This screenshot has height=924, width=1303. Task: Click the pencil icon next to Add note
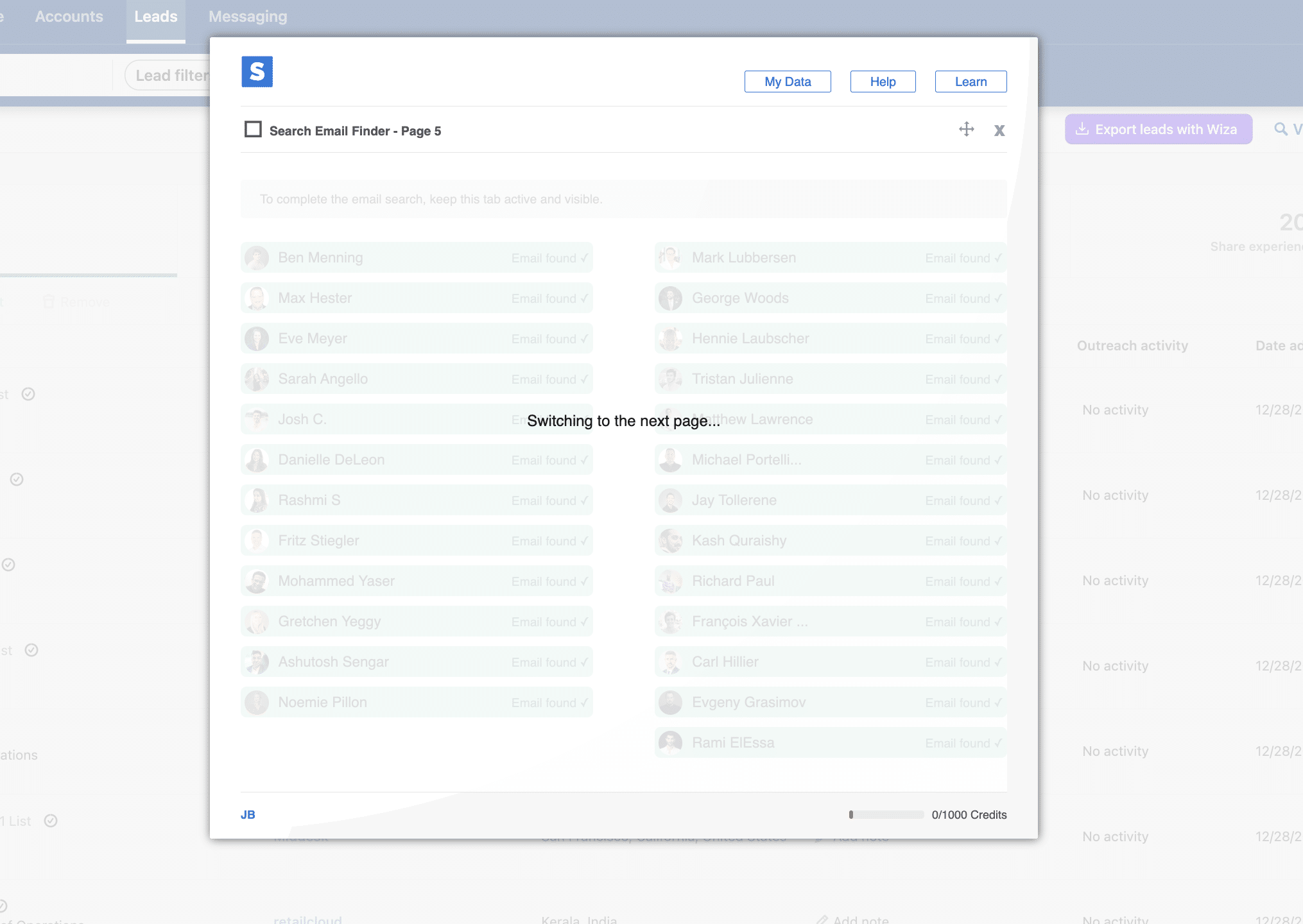coord(820,836)
